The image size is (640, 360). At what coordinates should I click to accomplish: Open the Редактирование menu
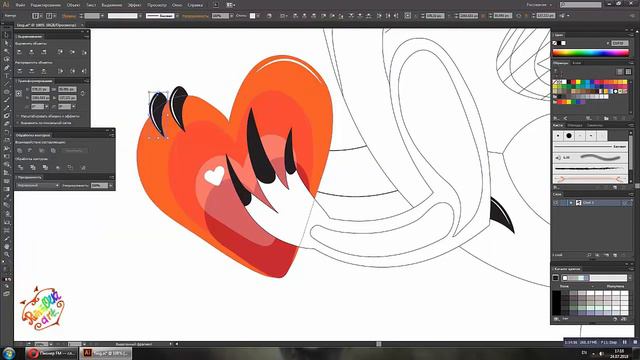[46, 5]
